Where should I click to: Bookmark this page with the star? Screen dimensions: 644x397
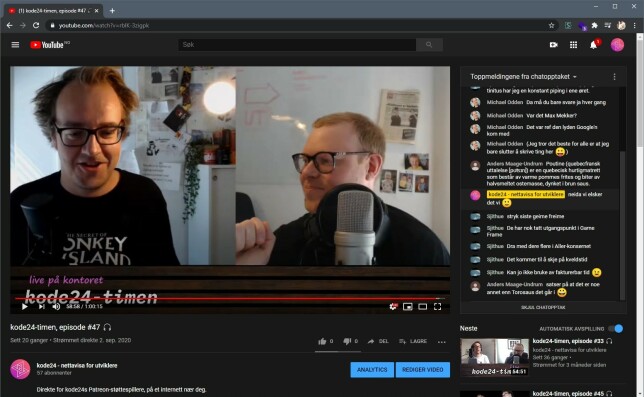551,25
